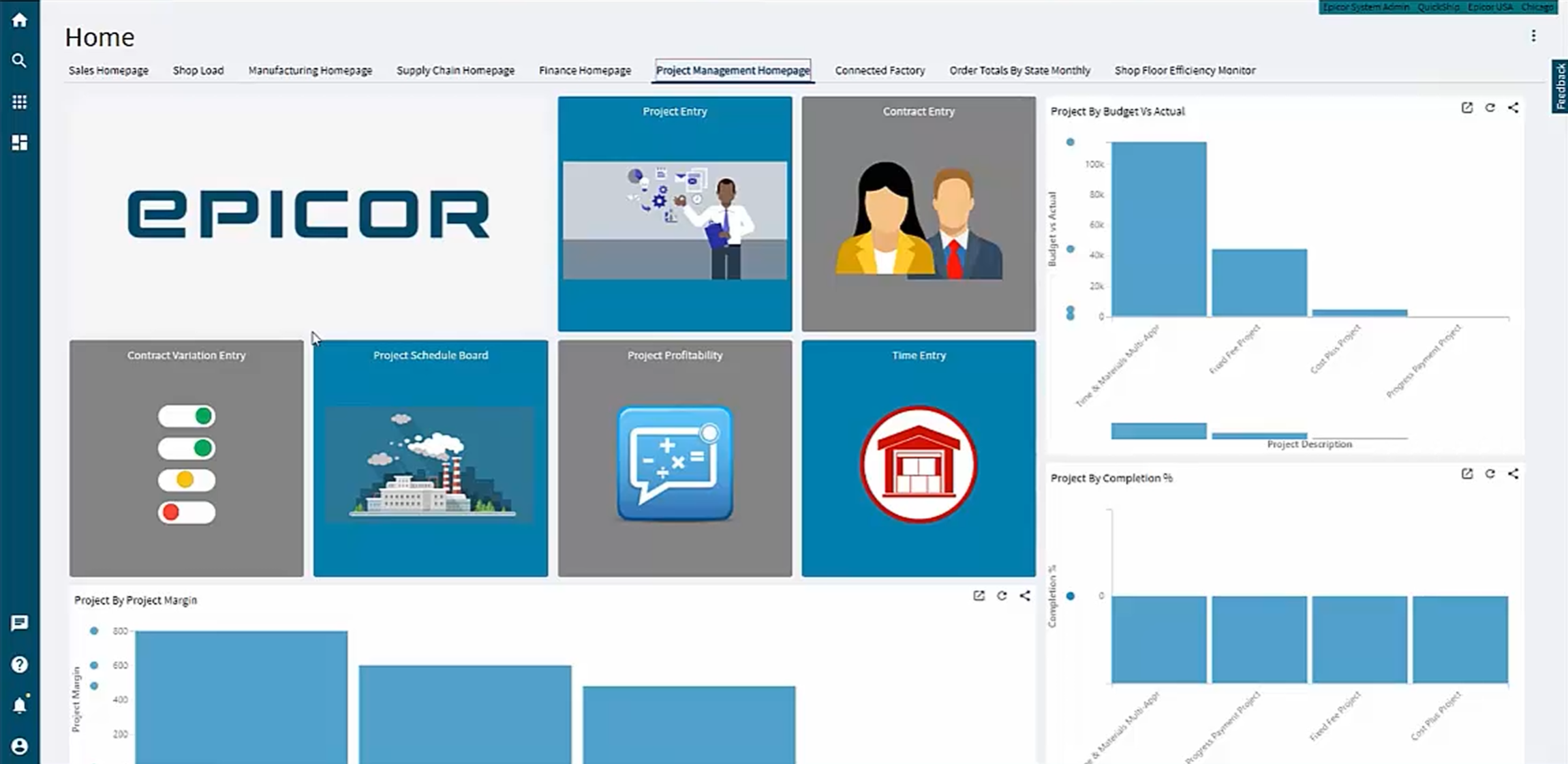
Task: Click the tallest bar in Budget Vs Actual chart
Action: pyautogui.click(x=1158, y=229)
